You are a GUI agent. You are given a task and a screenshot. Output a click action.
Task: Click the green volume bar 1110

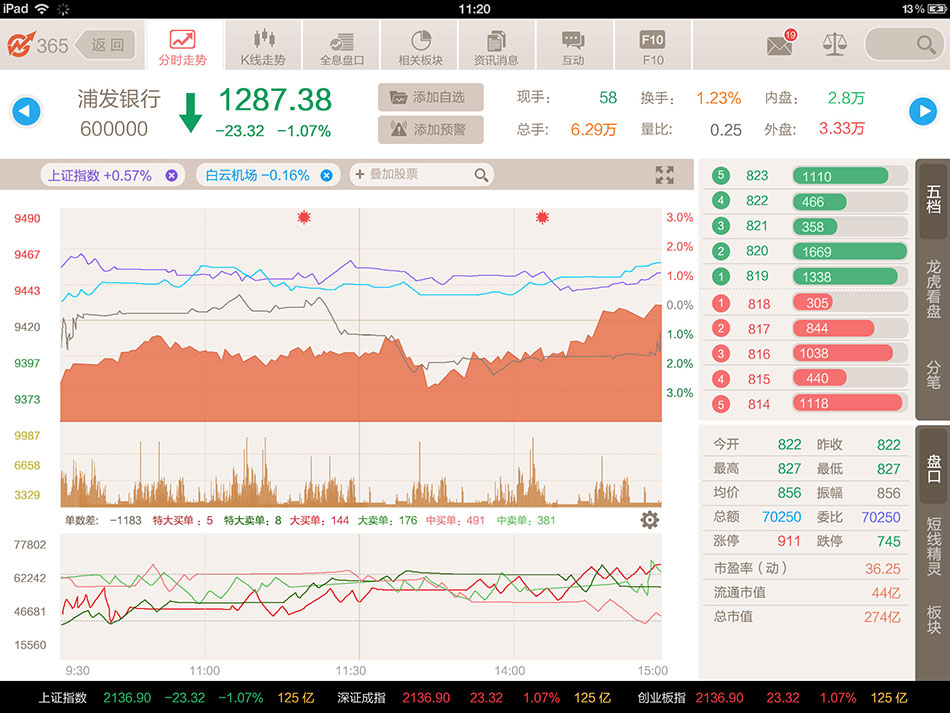[x=840, y=176]
